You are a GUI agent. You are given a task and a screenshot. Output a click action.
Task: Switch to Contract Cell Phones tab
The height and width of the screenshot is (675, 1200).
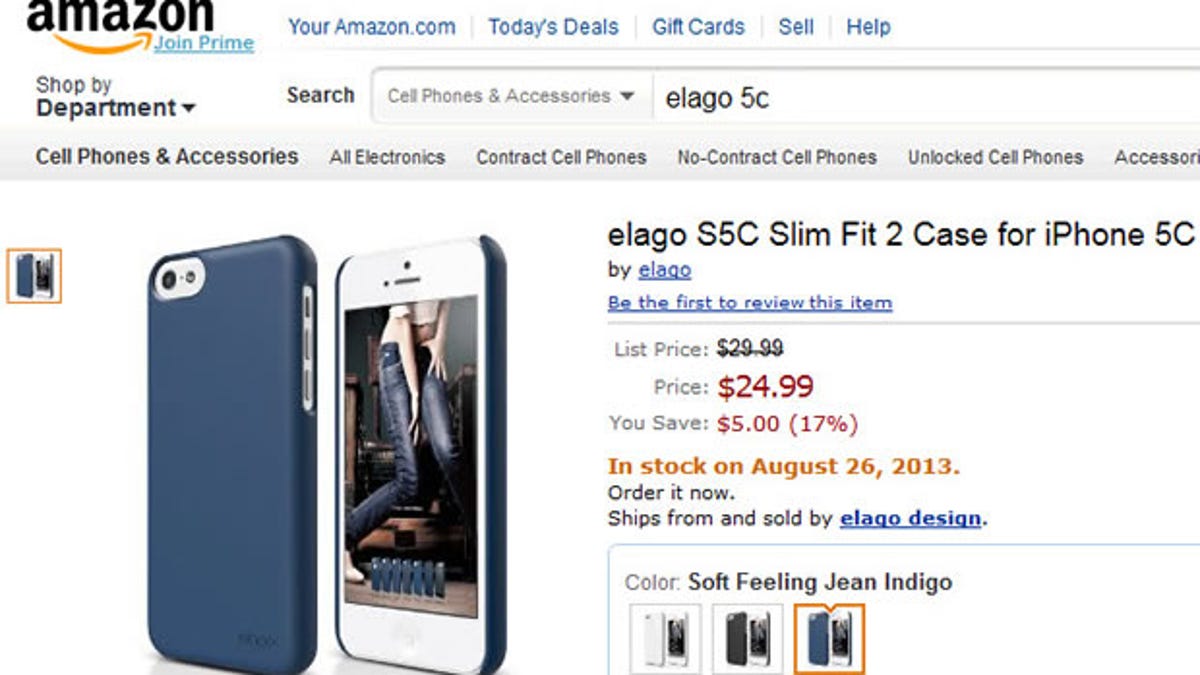(561, 157)
